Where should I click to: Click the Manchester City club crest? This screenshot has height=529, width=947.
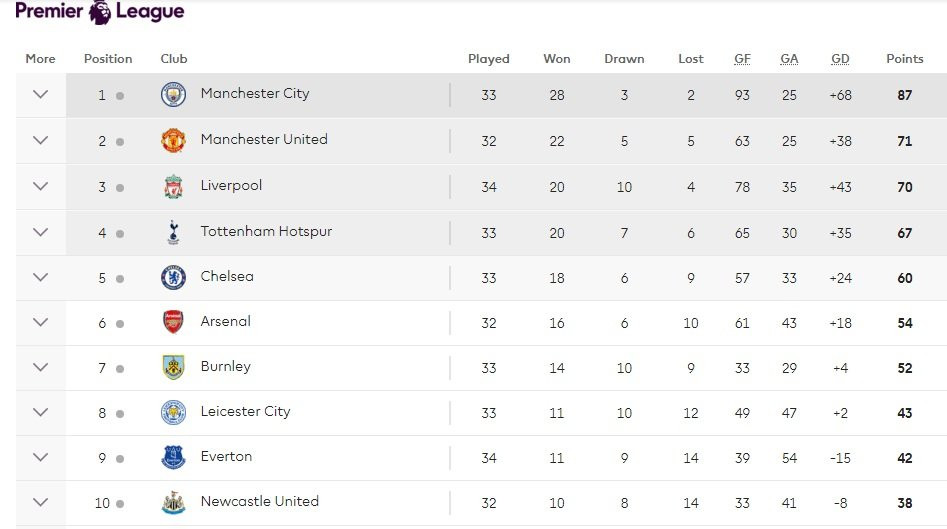[x=174, y=95]
